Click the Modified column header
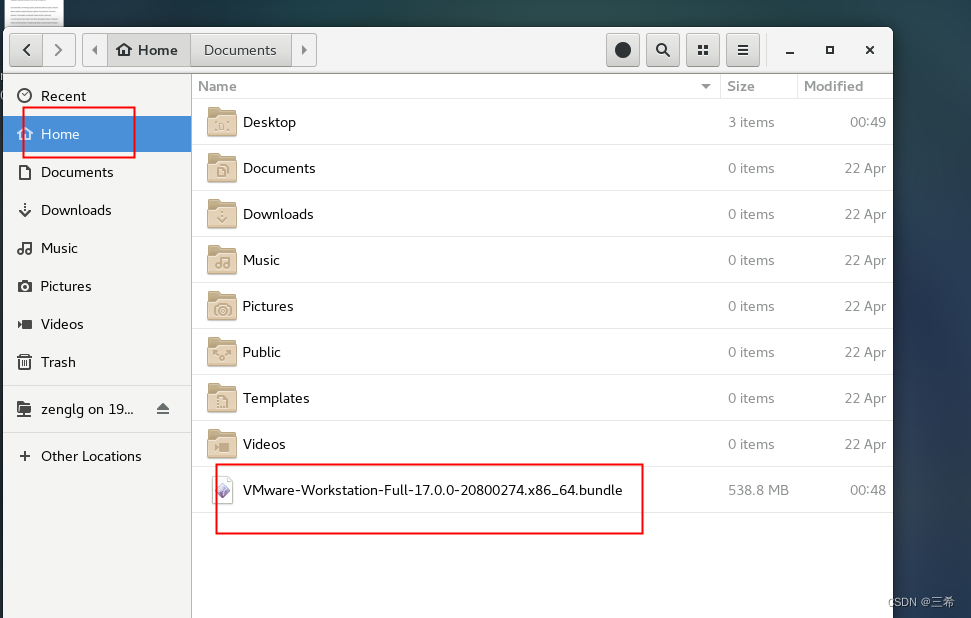Image resolution: width=971 pixels, height=618 pixels. (x=833, y=87)
